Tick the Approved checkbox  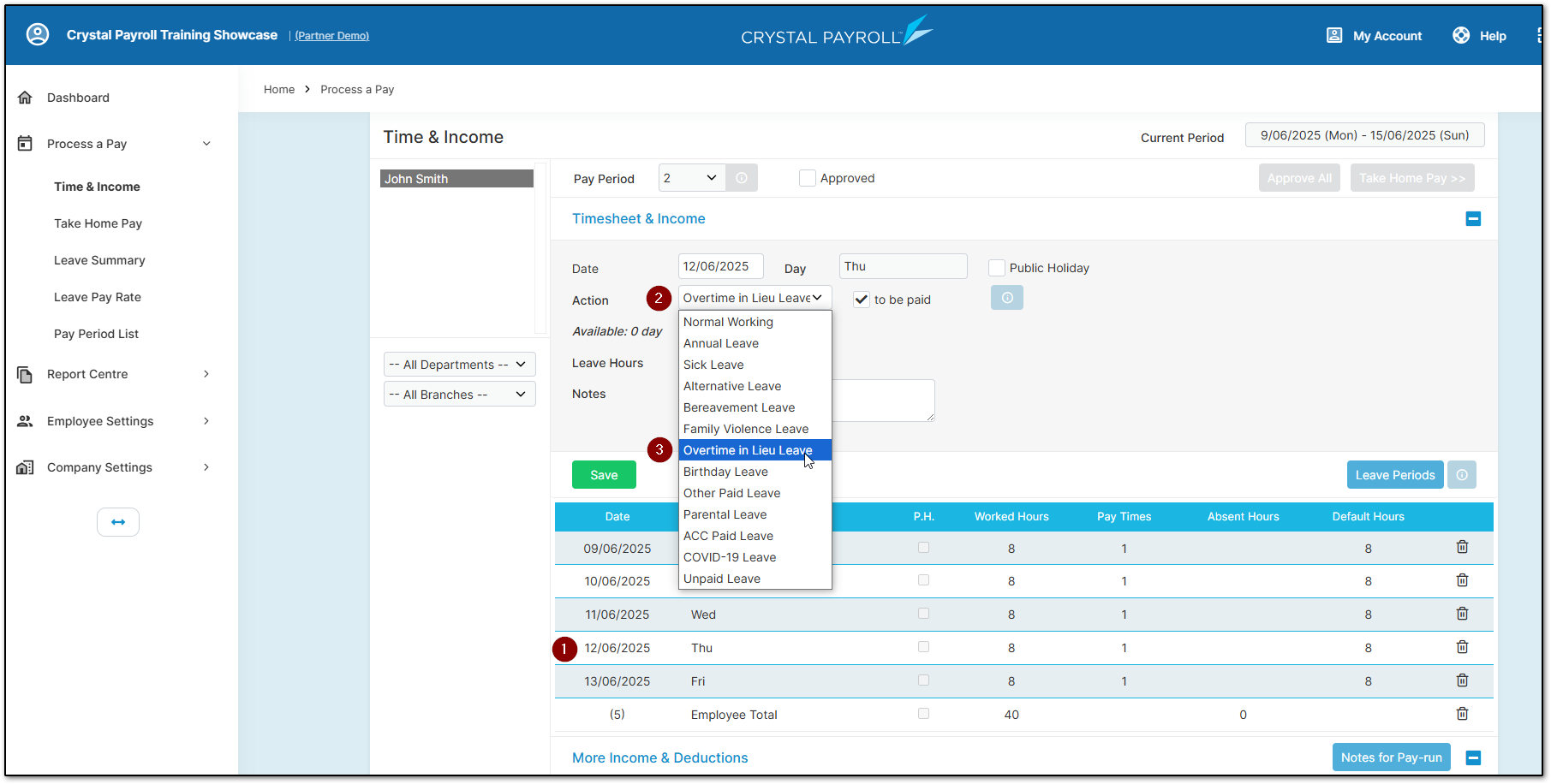807,178
